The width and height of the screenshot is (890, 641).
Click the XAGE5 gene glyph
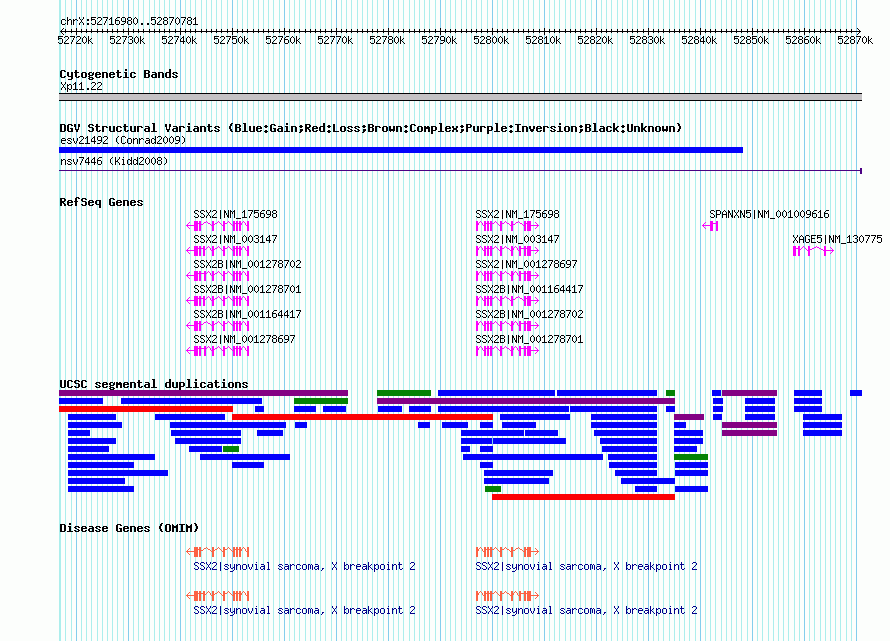813,251
